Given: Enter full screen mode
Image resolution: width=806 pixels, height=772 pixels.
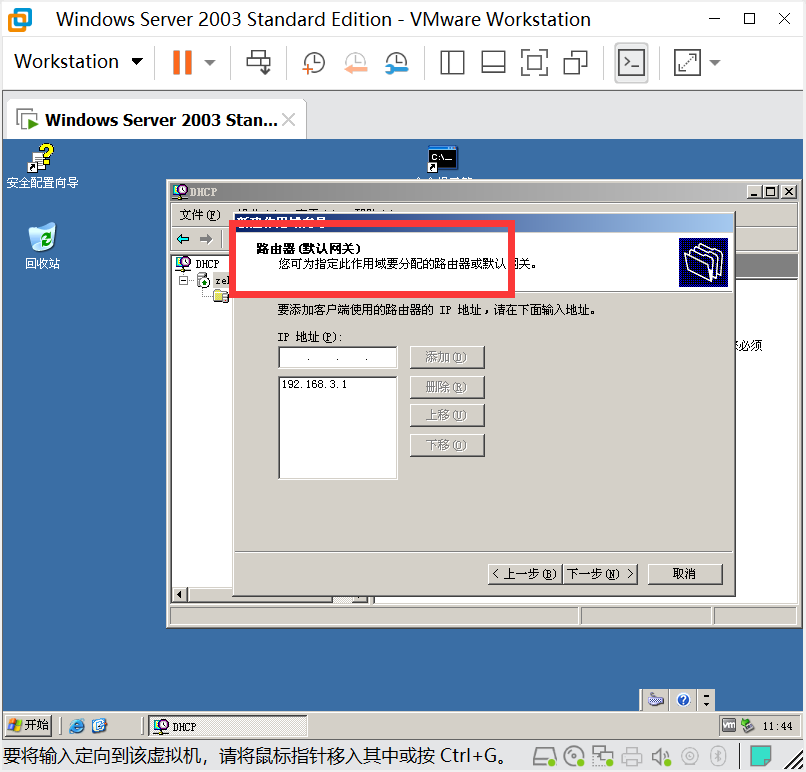Looking at the screenshot, I should (534, 63).
